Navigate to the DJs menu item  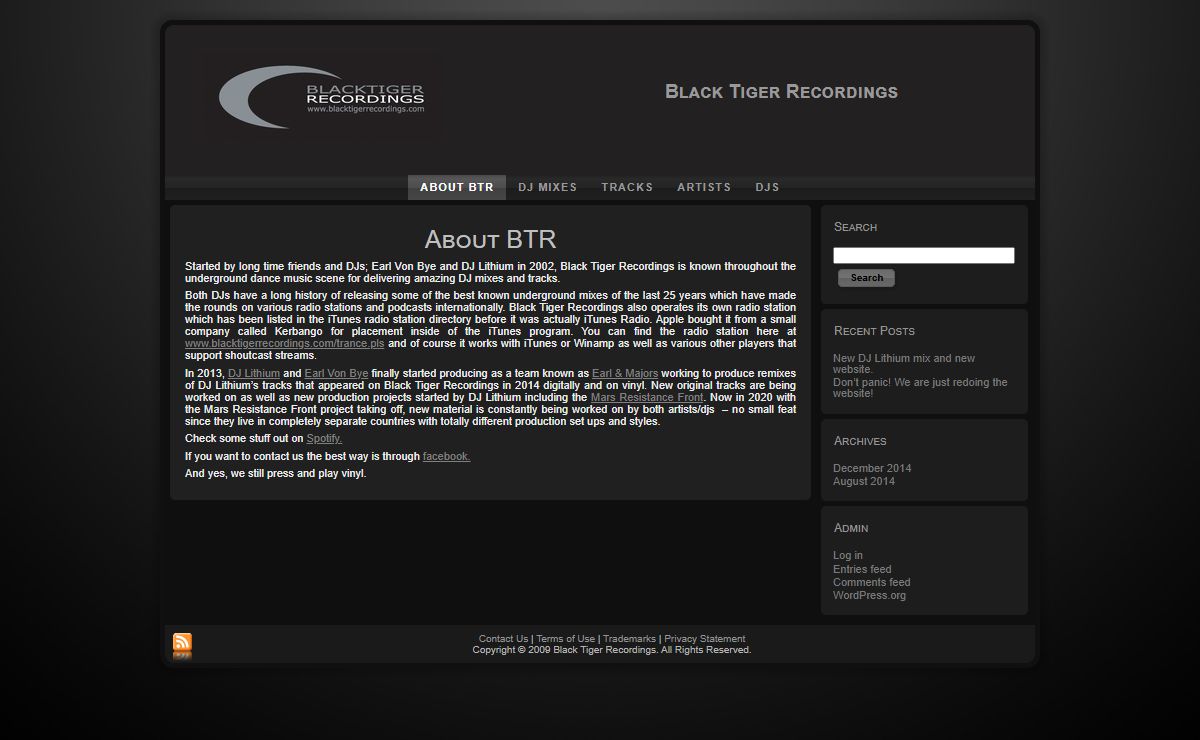click(x=767, y=187)
